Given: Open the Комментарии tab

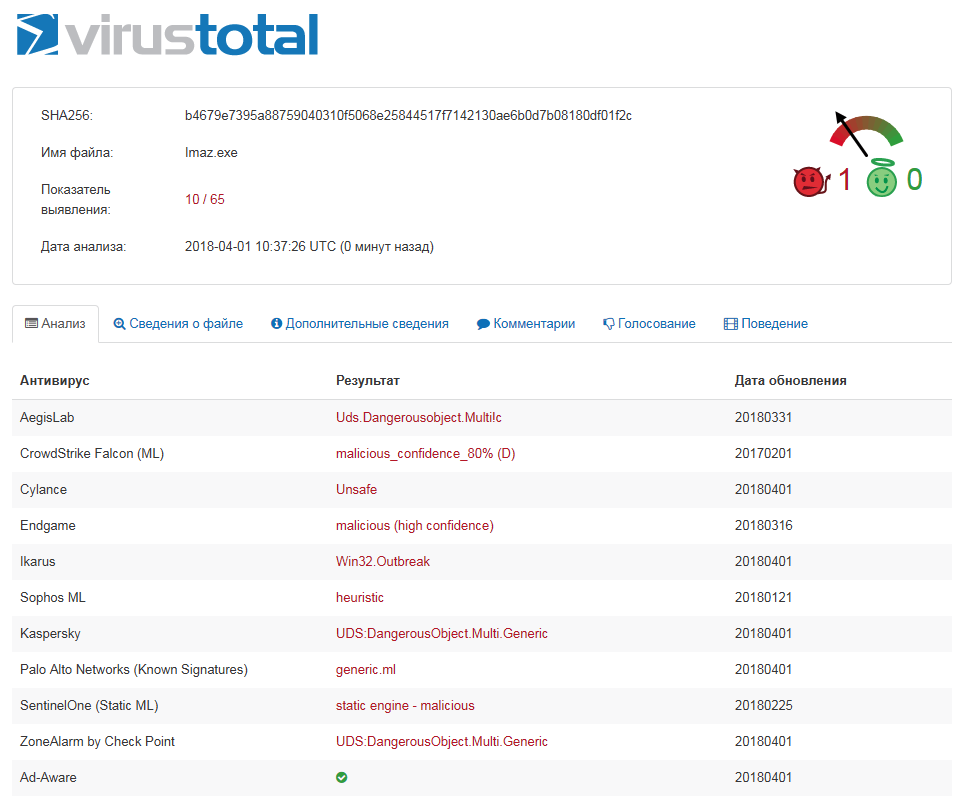Looking at the screenshot, I should pyautogui.click(x=526, y=324).
